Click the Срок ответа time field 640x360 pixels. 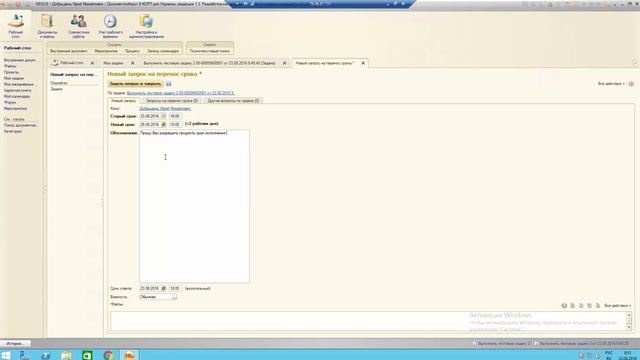point(175,288)
